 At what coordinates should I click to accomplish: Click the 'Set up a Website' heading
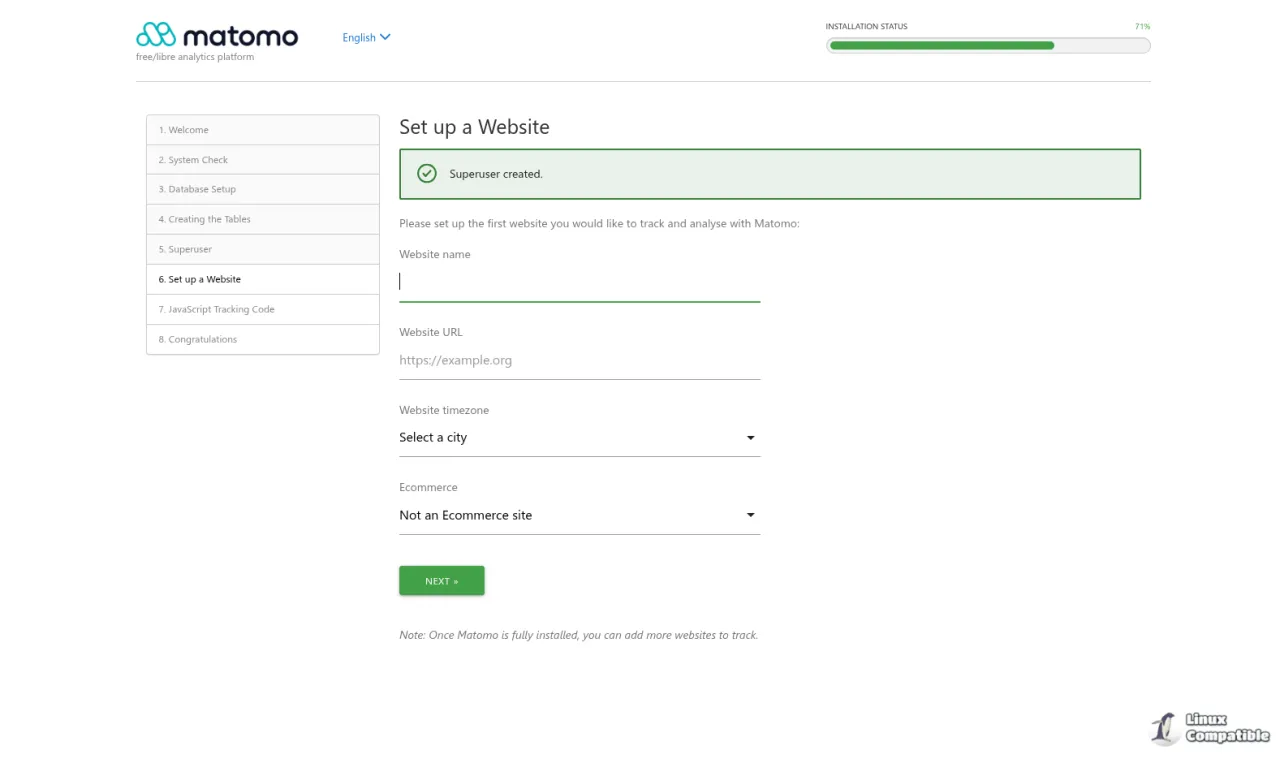coord(474,127)
